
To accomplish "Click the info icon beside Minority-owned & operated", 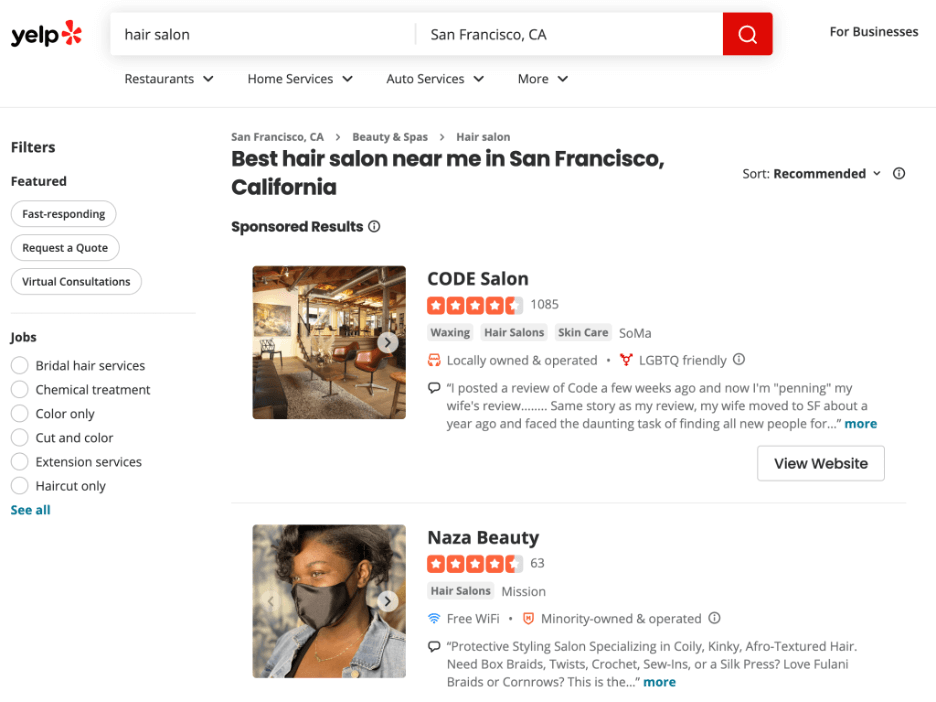I will tap(715, 618).
